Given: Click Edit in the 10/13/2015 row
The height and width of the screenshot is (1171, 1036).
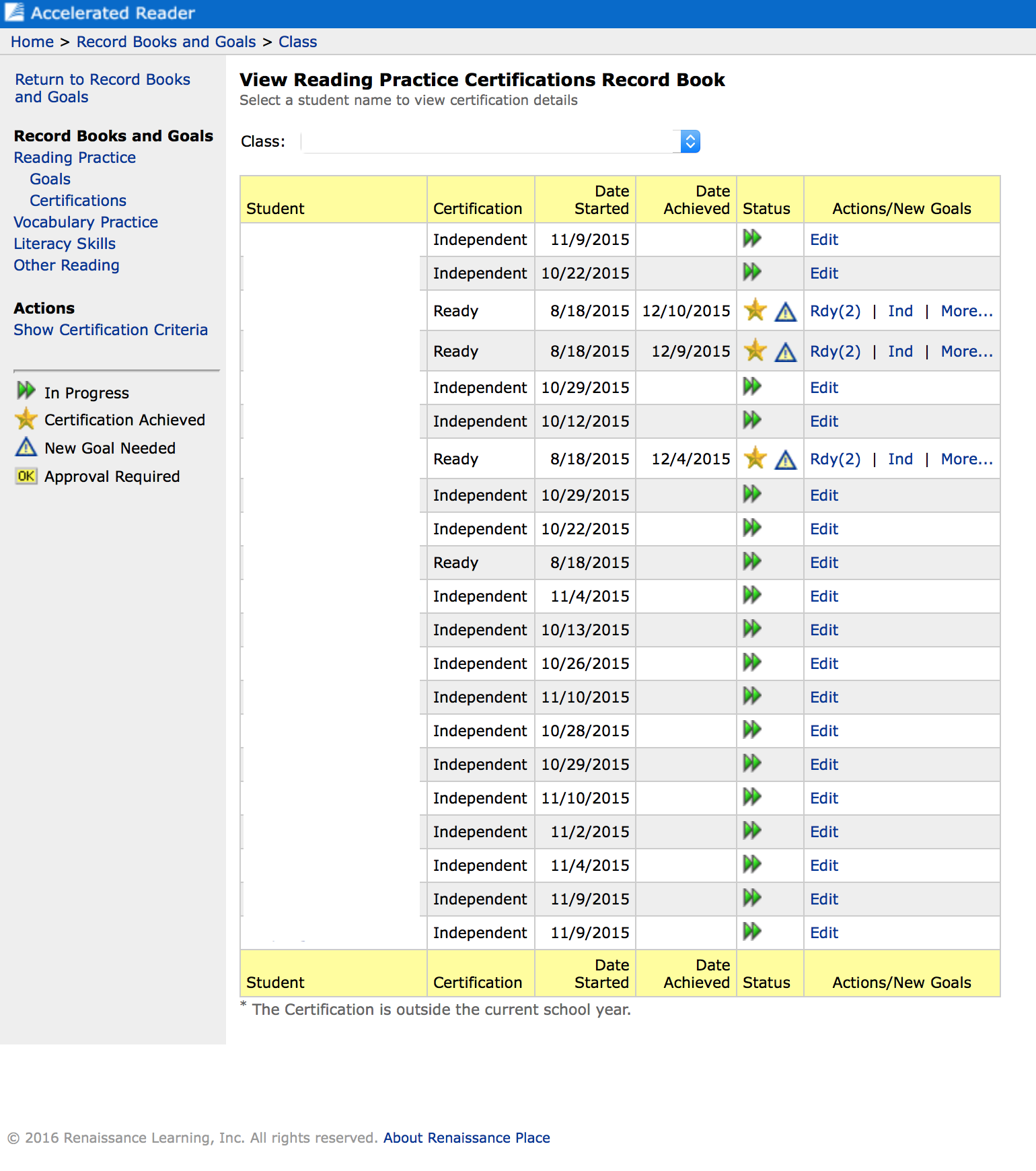Looking at the screenshot, I should (x=824, y=630).
